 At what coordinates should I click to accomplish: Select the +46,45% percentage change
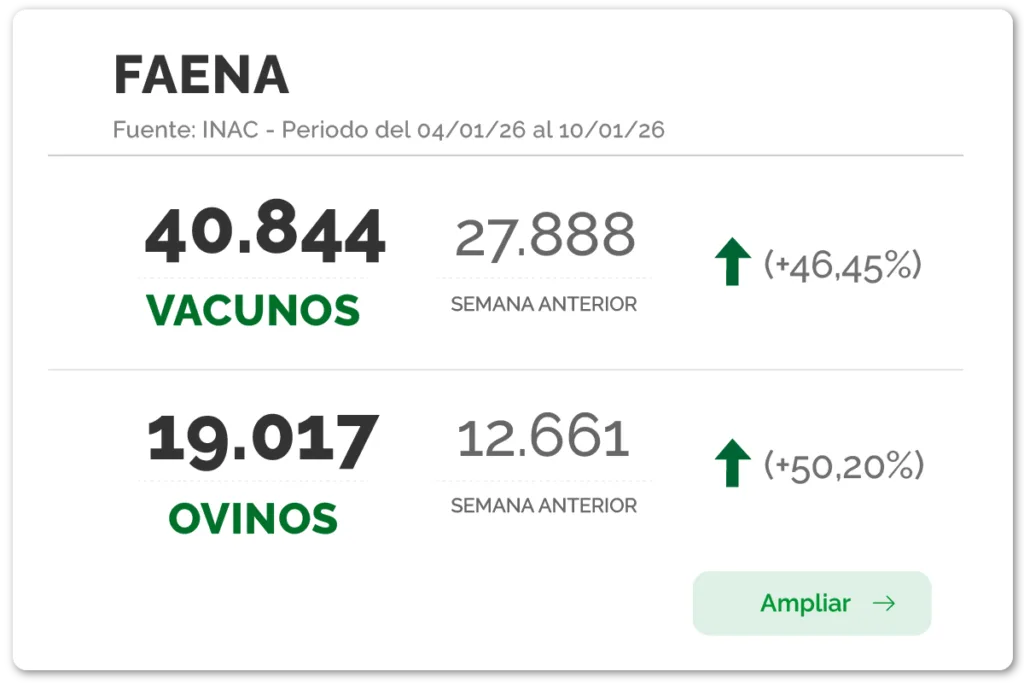click(842, 266)
